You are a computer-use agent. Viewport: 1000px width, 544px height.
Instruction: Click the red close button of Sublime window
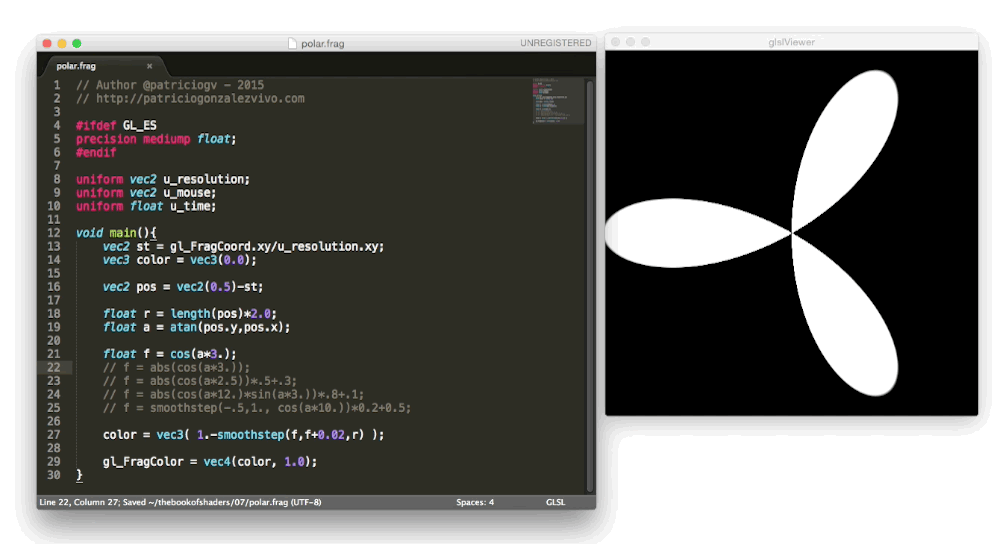click(47, 43)
